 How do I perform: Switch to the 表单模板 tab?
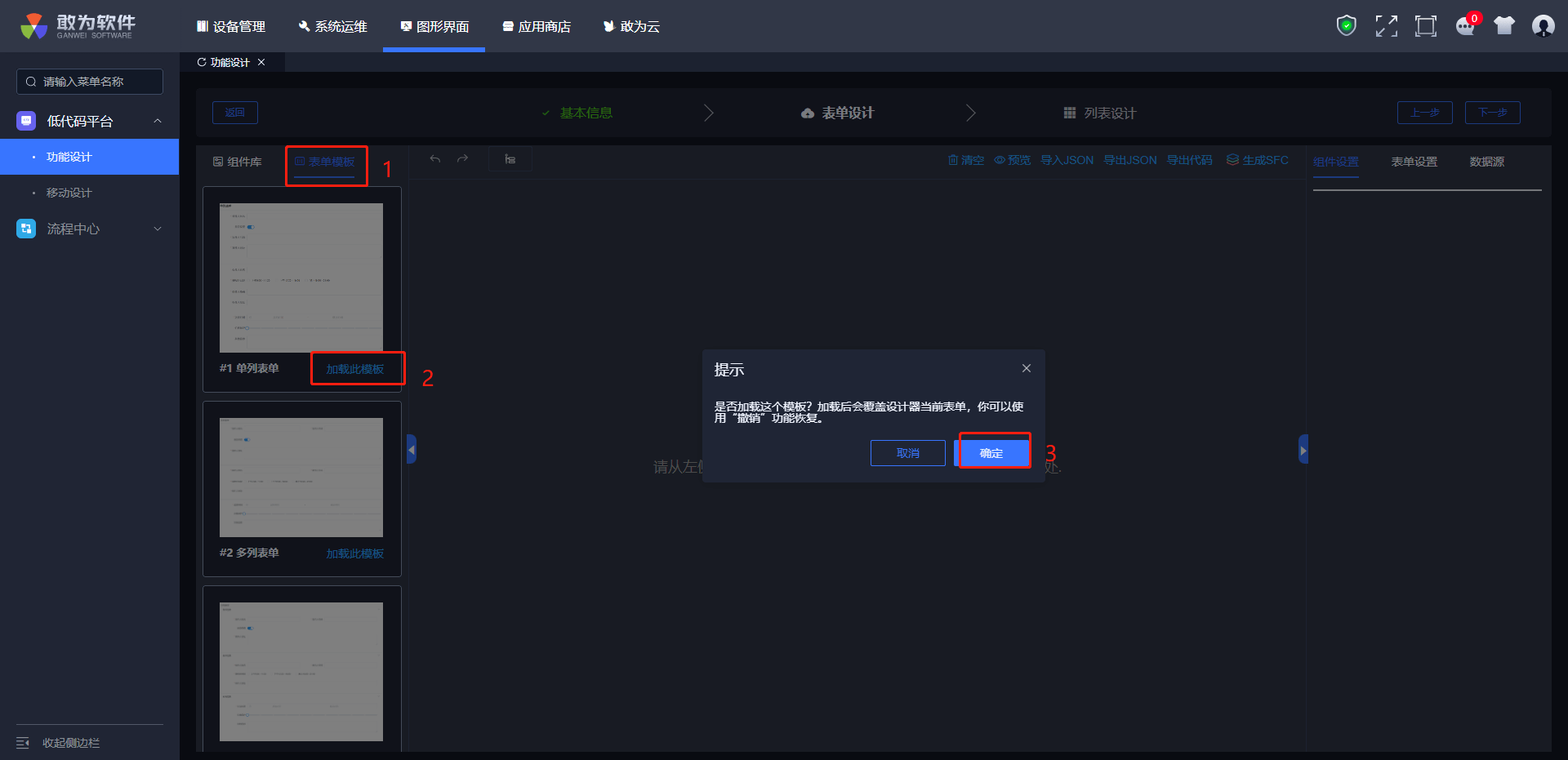pyautogui.click(x=325, y=162)
